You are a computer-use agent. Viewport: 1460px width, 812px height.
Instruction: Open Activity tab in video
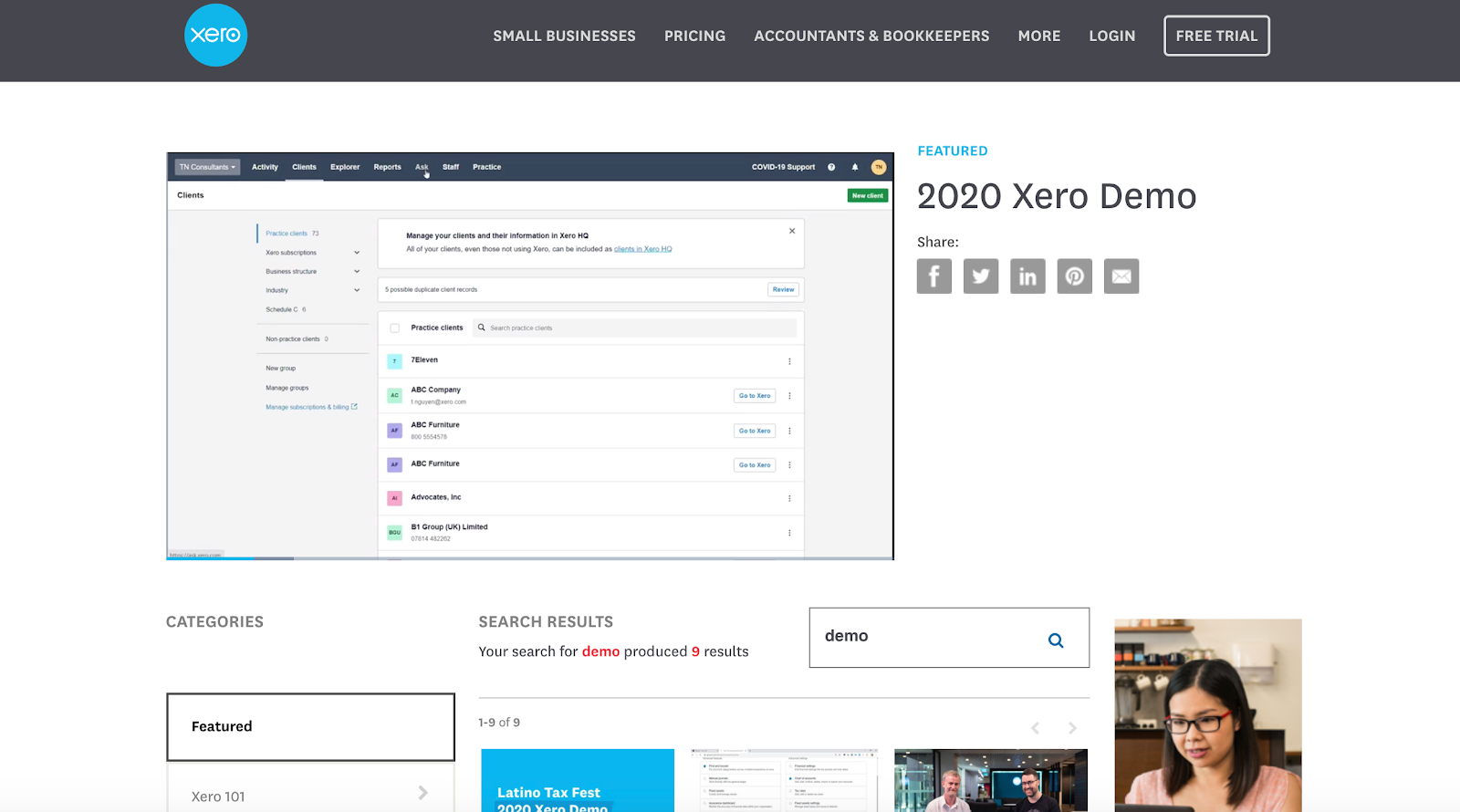[265, 167]
